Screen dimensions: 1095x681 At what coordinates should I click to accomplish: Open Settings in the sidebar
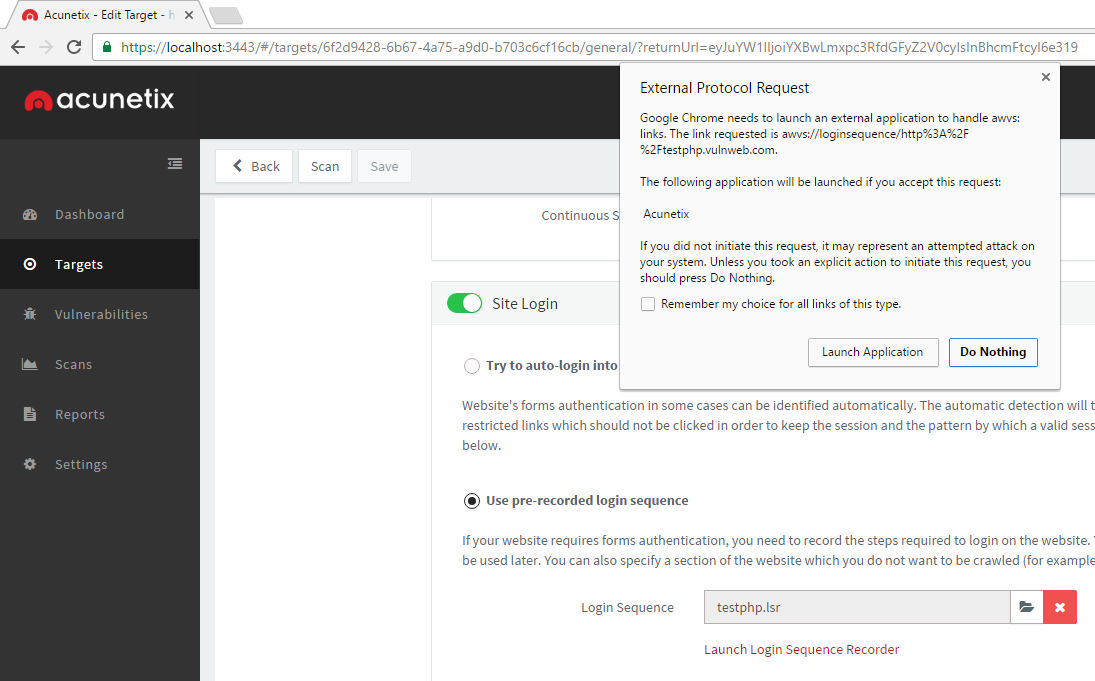pyautogui.click(x=100, y=464)
